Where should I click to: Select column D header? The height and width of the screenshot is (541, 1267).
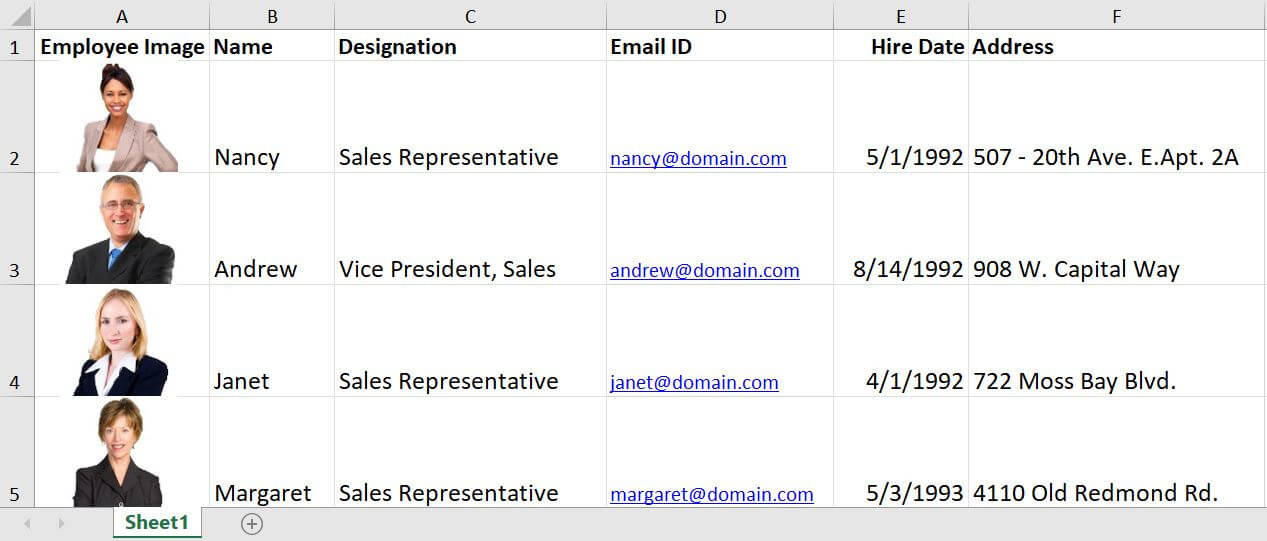(720, 16)
